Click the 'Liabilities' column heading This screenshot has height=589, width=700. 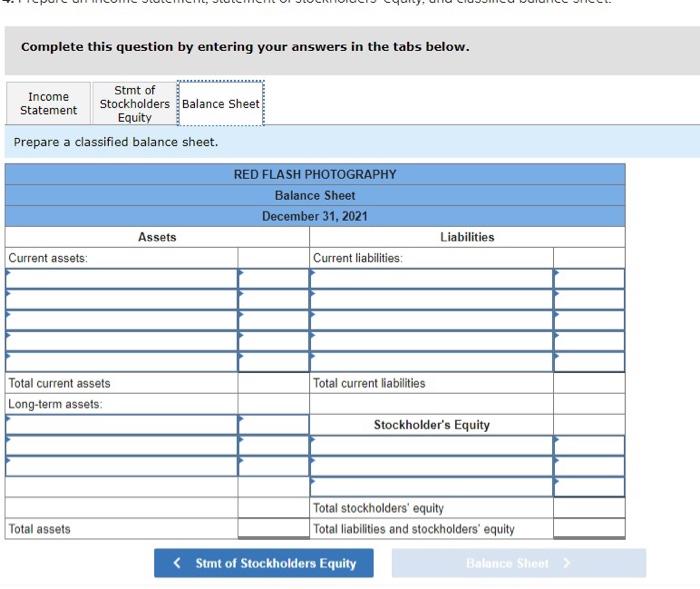(x=467, y=237)
